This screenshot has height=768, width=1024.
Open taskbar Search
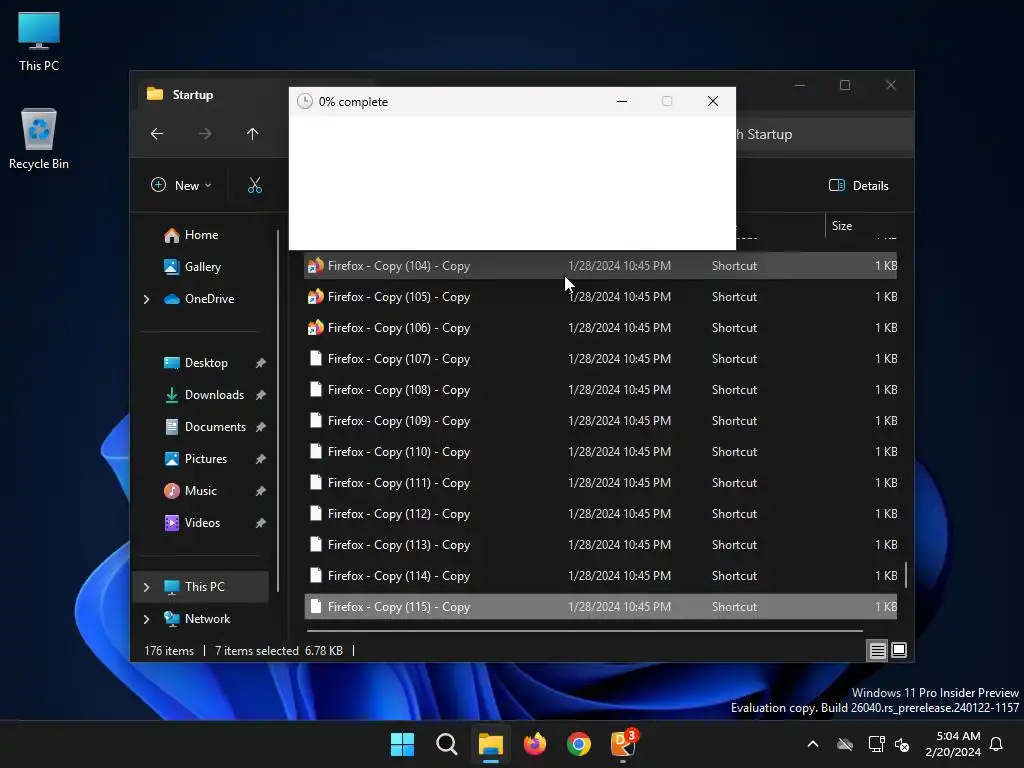click(447, 744)
